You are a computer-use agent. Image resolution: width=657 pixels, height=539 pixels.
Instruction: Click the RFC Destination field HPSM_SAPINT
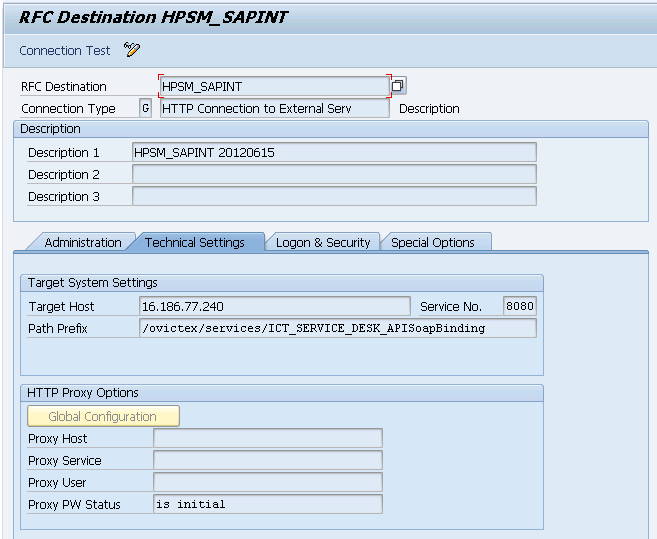(275, 86)
